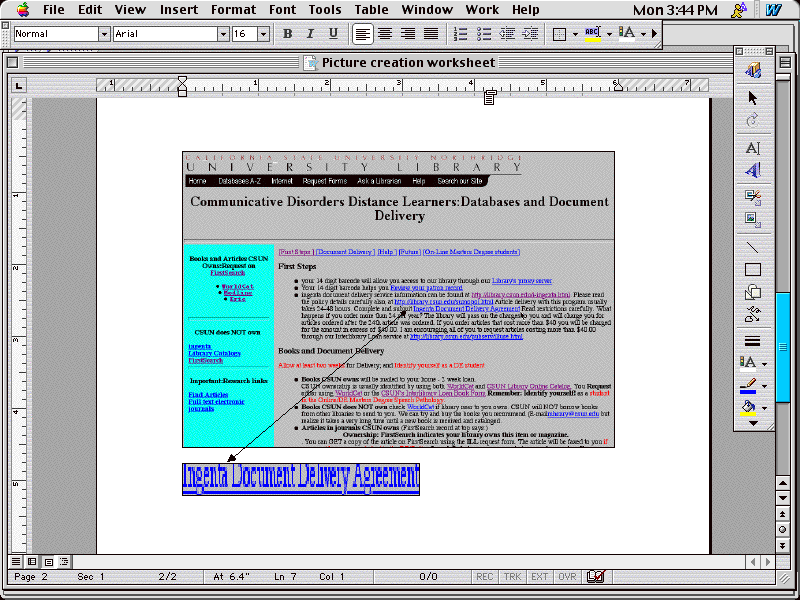Open the Line Style tool
The image size is (800, 600).
coord(753,341)
